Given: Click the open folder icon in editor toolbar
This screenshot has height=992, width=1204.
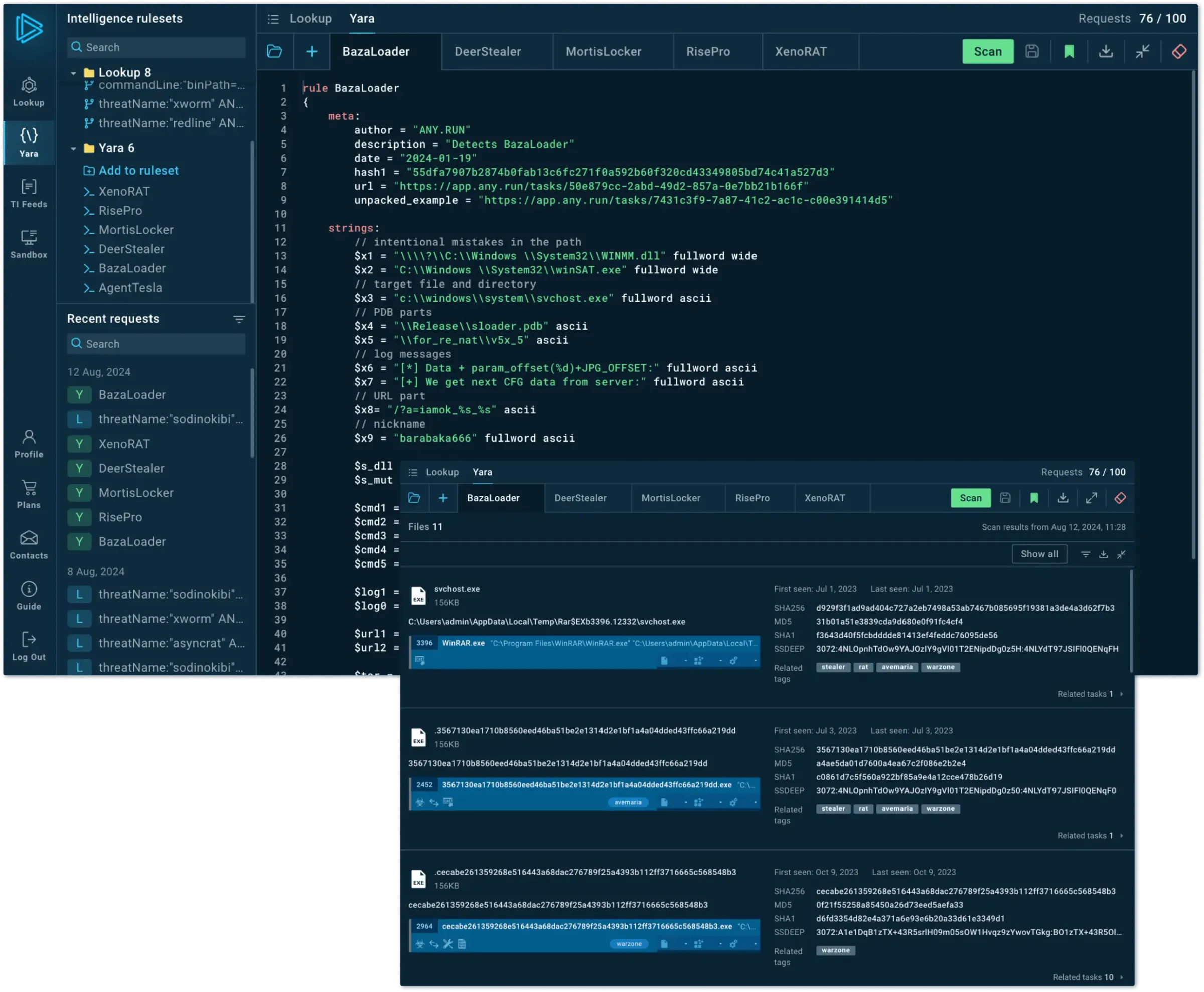Looking at the screenshot, I should tap(275, 51).
